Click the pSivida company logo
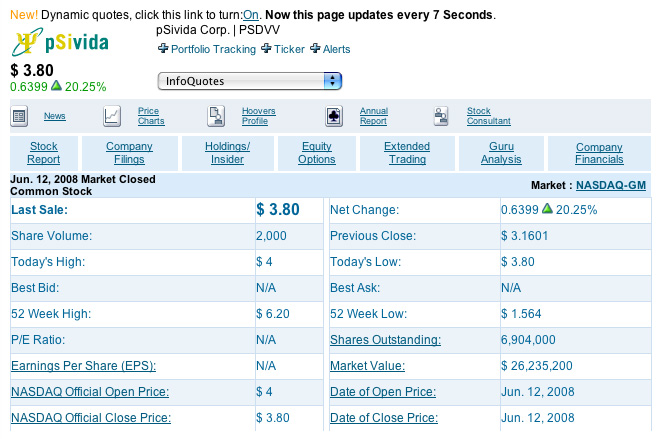Image resolution: width=656 pixels, height=439 pixels. (60, 41)
